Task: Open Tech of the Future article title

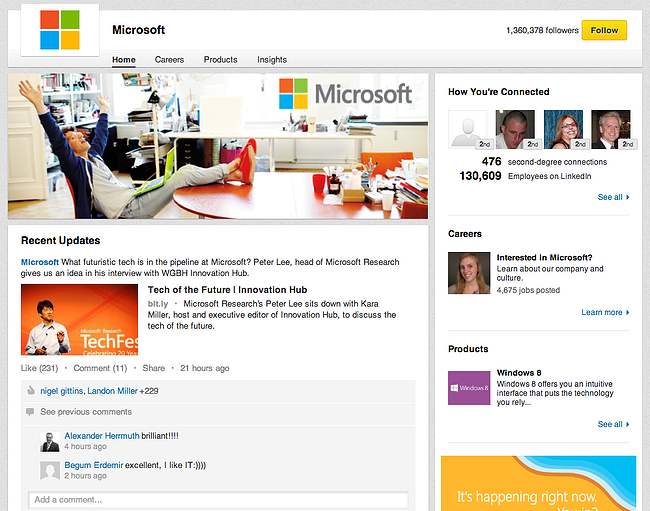Action: click(x=228, y=290)
